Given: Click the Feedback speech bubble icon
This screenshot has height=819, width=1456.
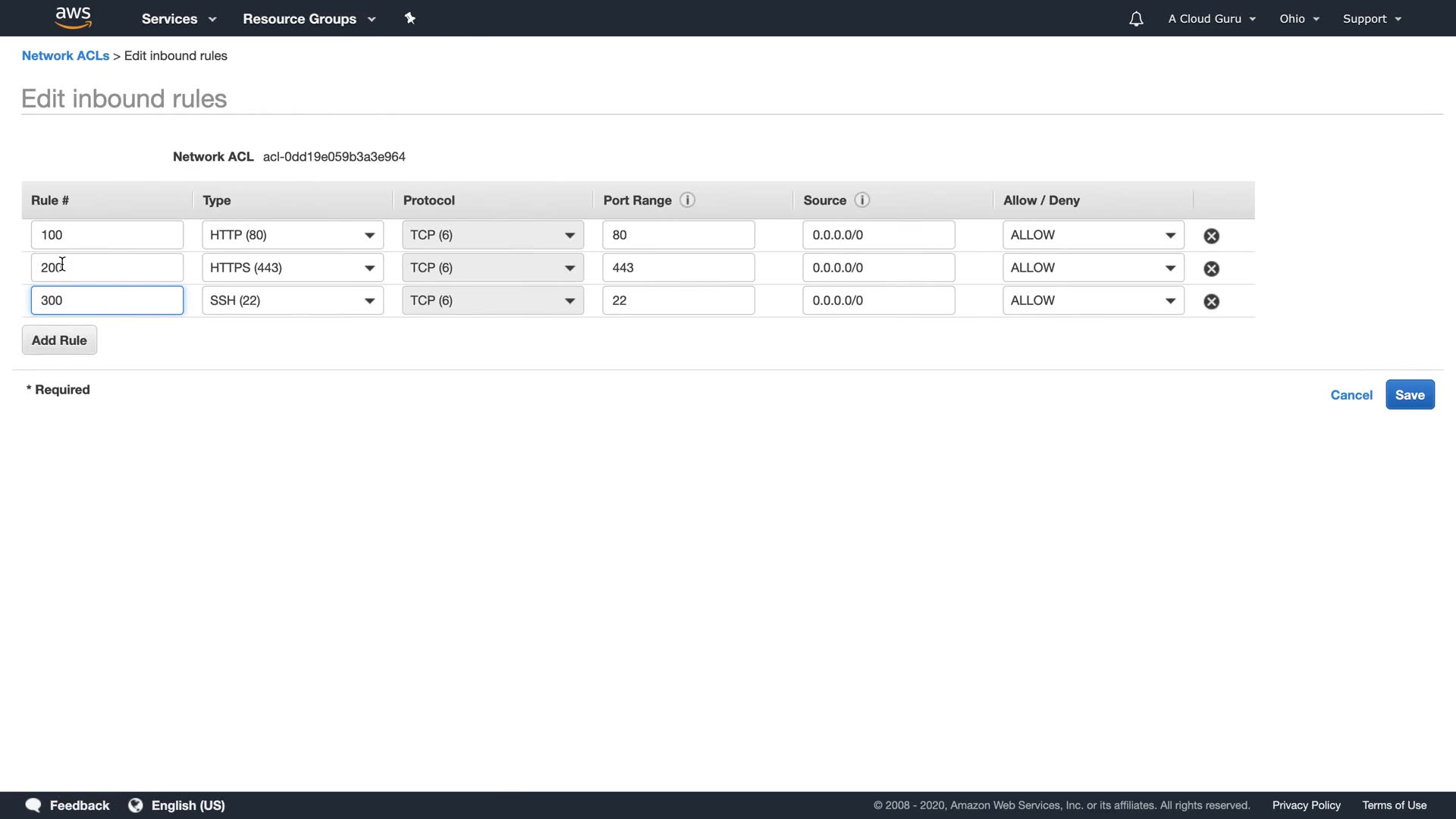Looking at the screenshot, I should point(33,805).
